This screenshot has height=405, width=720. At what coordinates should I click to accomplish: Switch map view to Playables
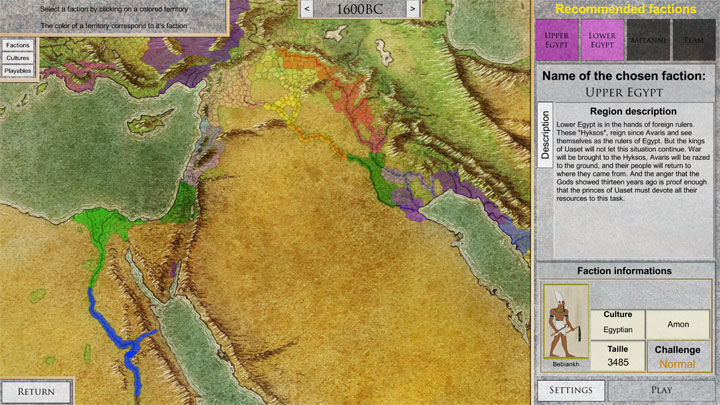click(x=17, y=71)
